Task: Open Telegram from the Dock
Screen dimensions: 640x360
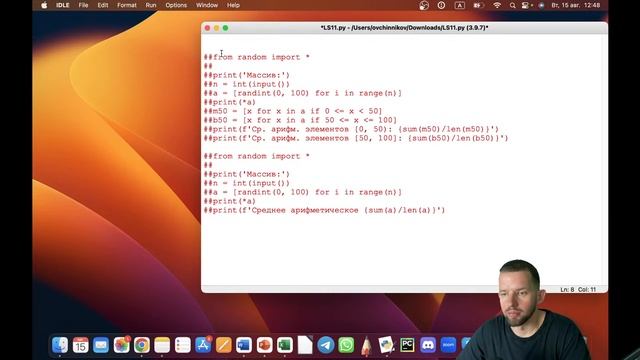Action: tap(326, 345)
